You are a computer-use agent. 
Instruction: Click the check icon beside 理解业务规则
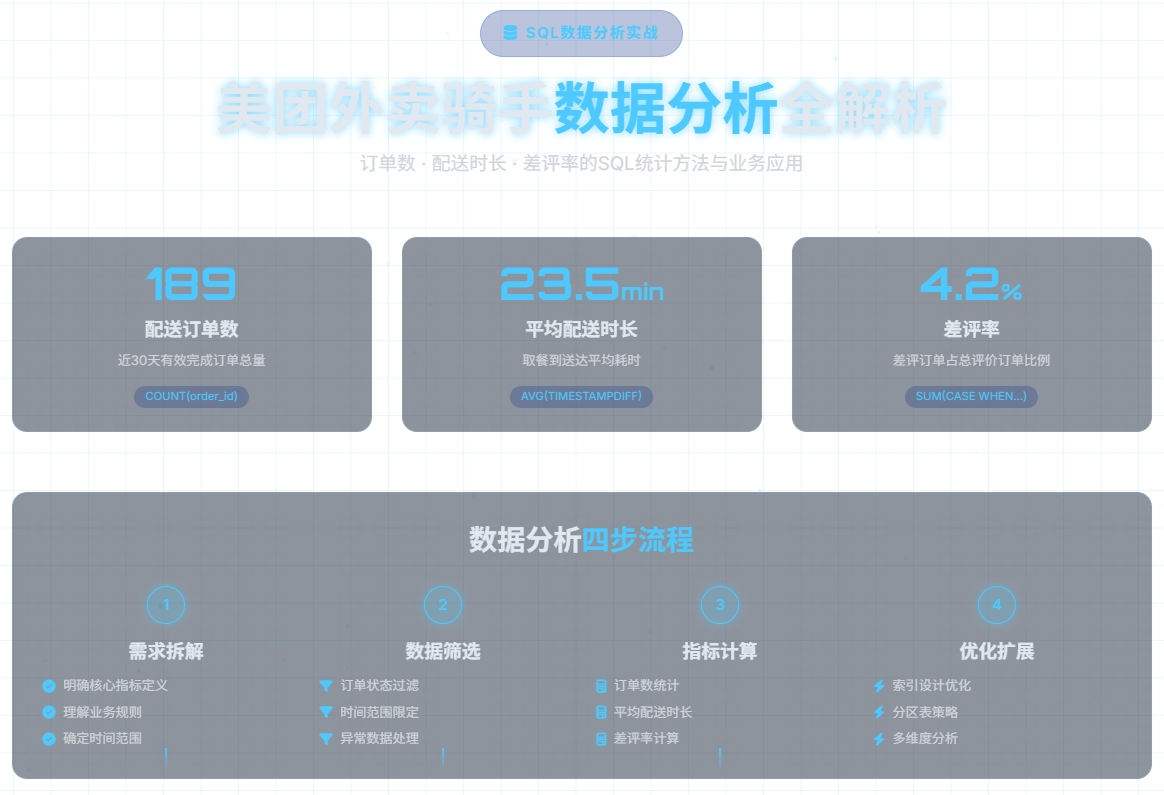pyautogui.click(x=49, y=713)
